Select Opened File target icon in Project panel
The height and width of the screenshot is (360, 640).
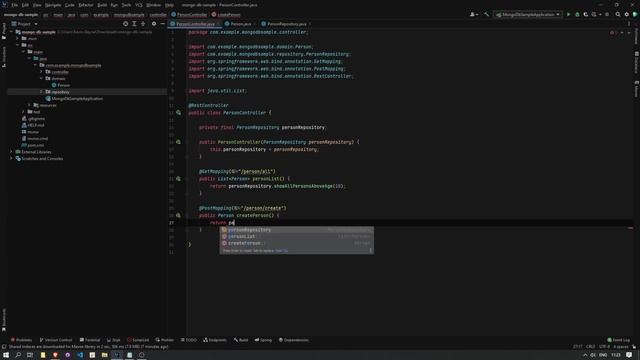click(x=125, y=24)
